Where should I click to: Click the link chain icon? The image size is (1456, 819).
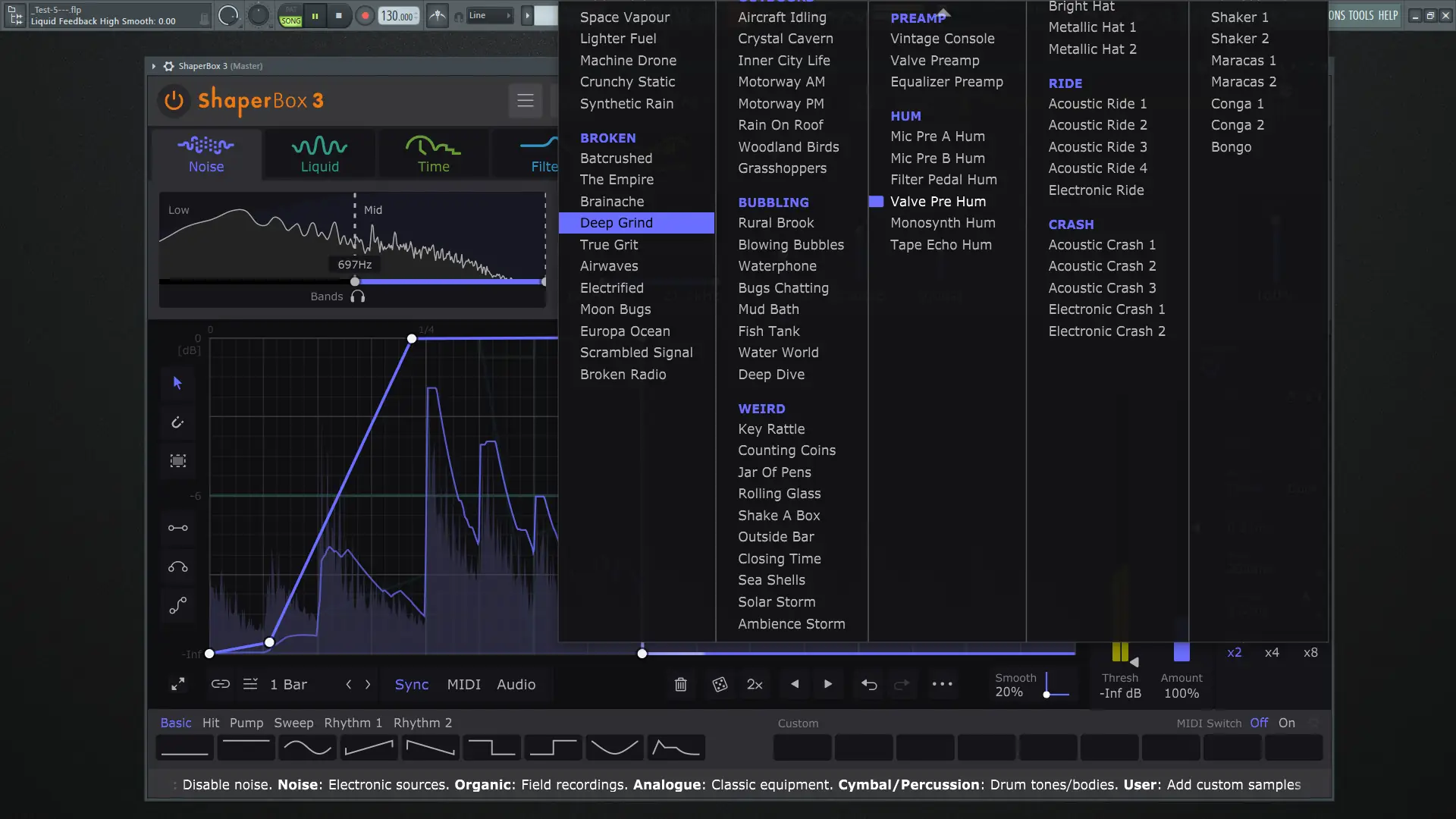(220, 684)
